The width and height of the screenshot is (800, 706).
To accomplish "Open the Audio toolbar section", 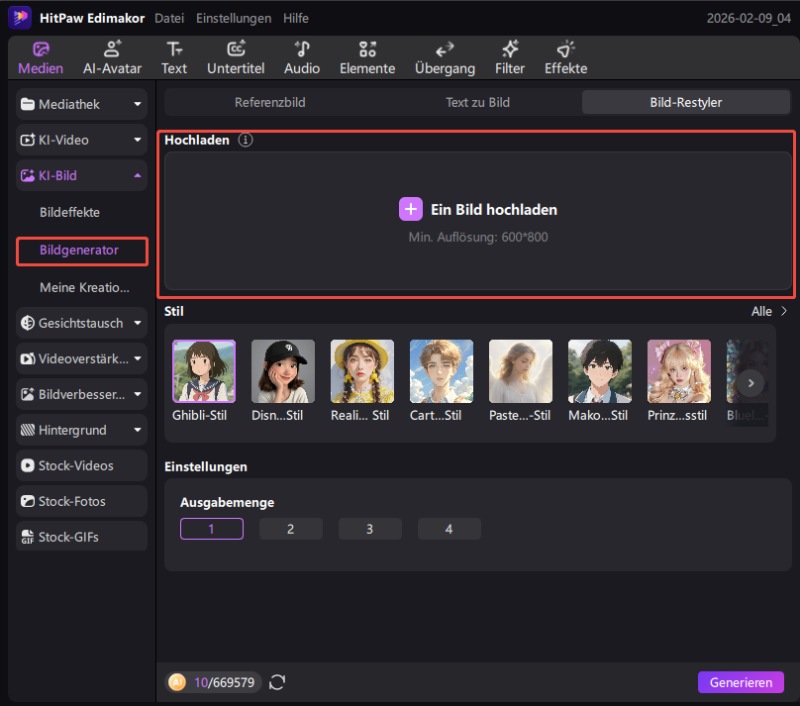I will 302,58.
